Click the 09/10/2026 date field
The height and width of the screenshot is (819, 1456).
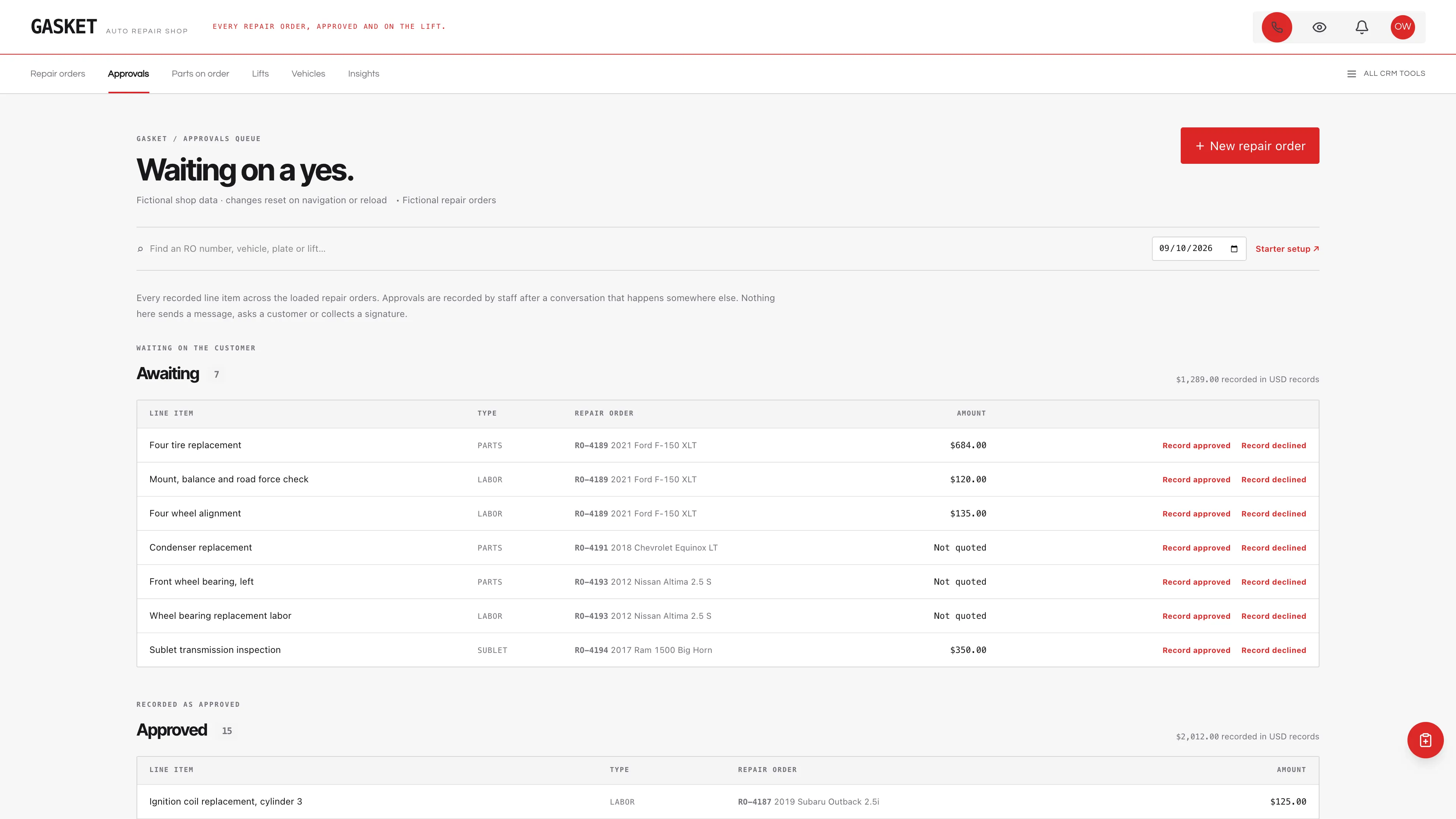pos(1199,249)
